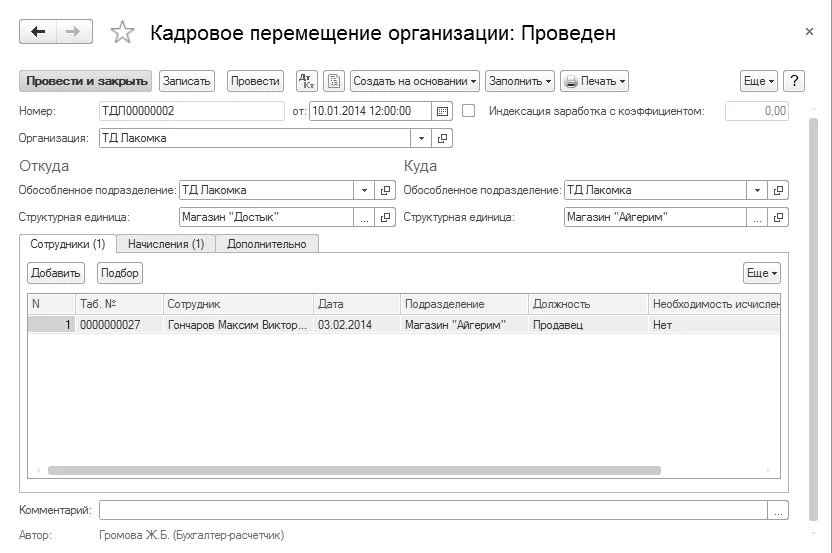The image size is (832, 553).
Task: Choose Откуда Структурная единица with ellipsis button
Action: click(364, 217)
